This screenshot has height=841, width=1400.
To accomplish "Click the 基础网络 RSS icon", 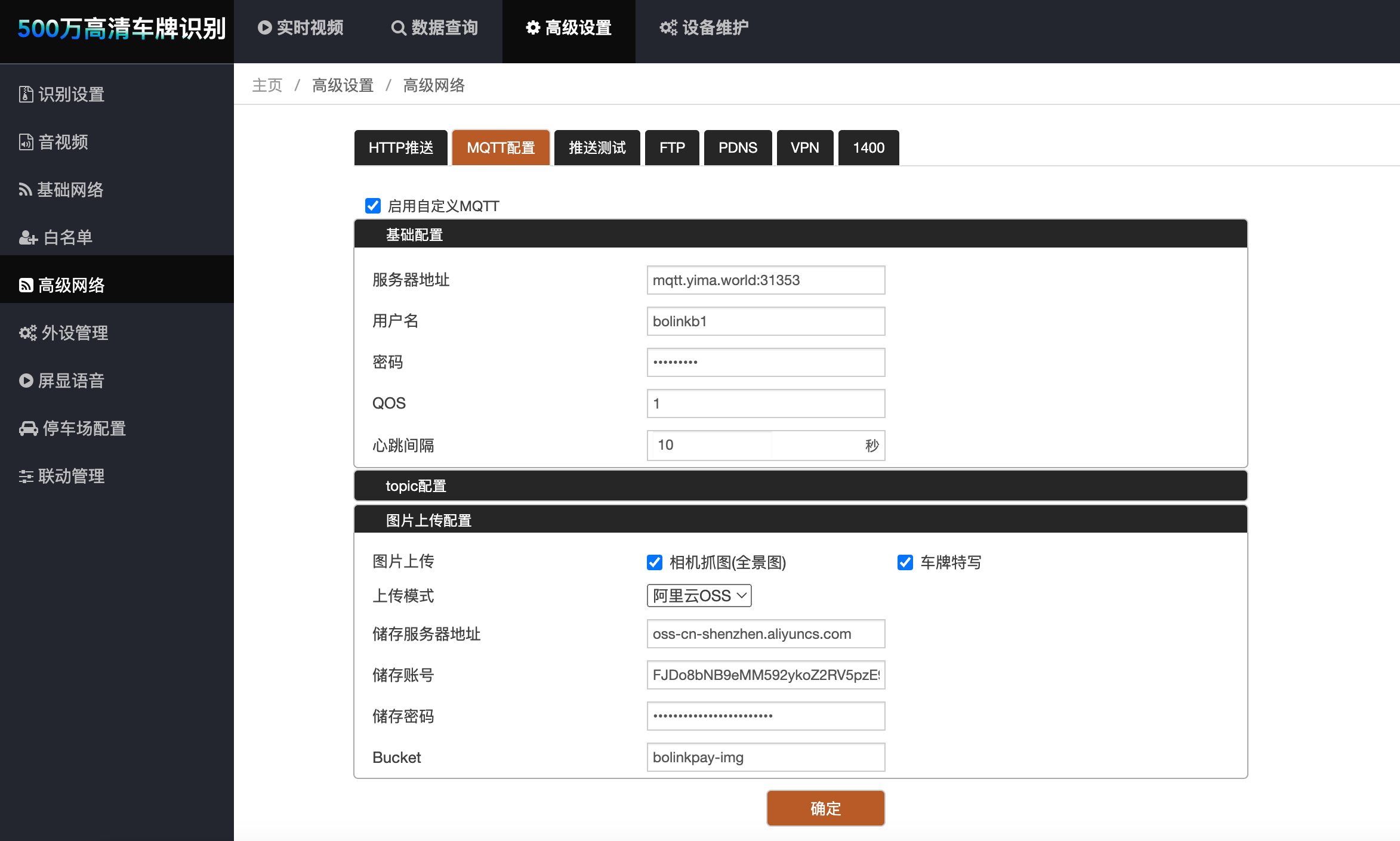I will (25, 190).
